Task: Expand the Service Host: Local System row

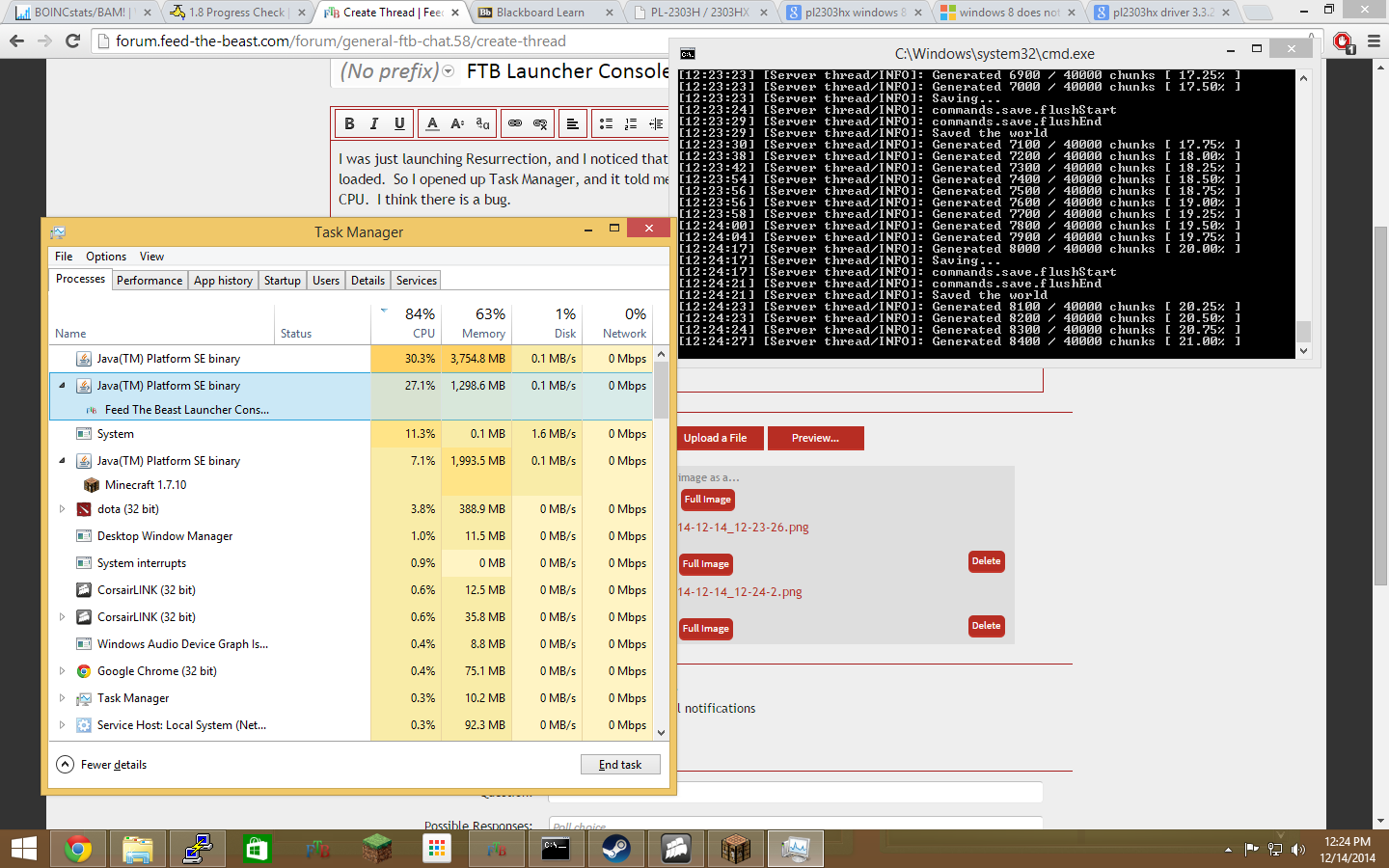Action: click(x=63, y=725)
